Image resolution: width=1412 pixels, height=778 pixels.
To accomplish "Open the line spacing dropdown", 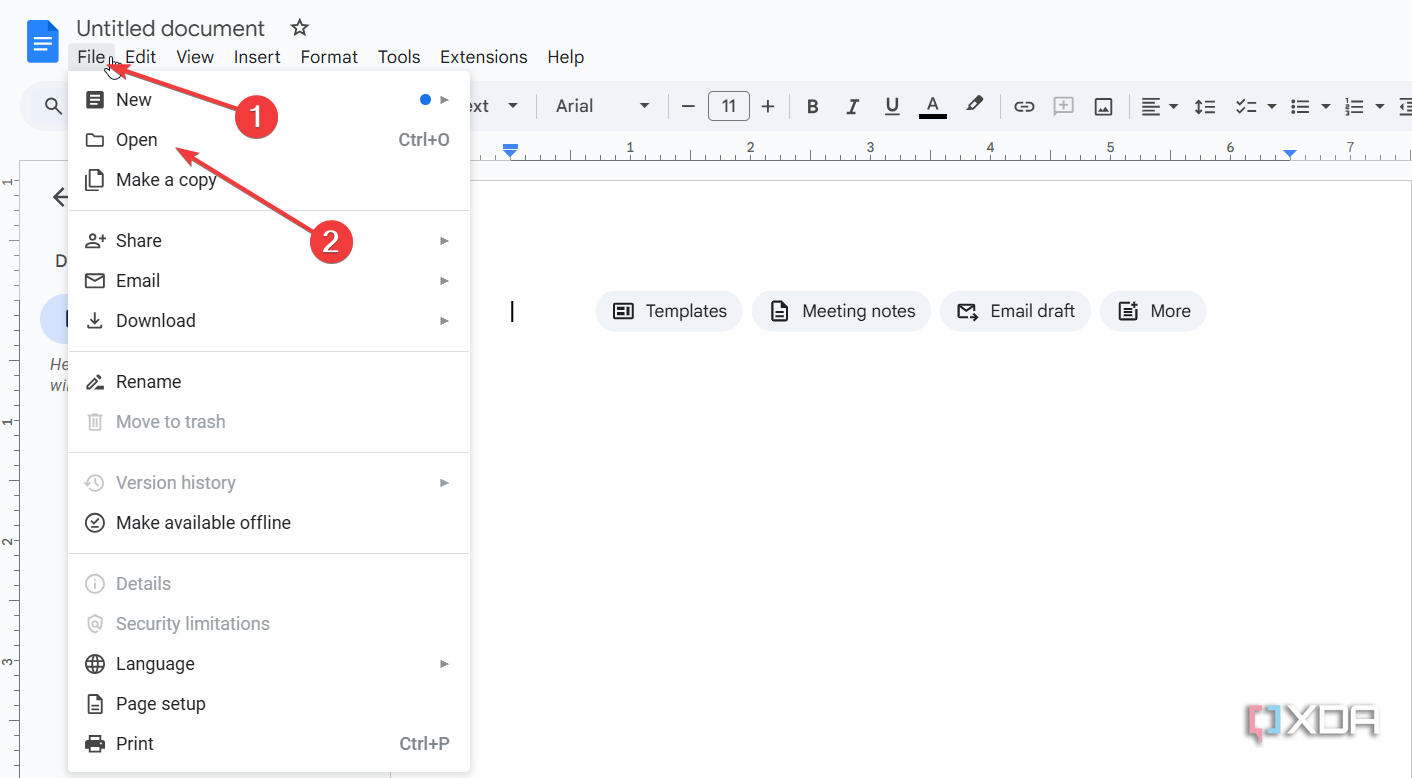I will pos(1205,106).
